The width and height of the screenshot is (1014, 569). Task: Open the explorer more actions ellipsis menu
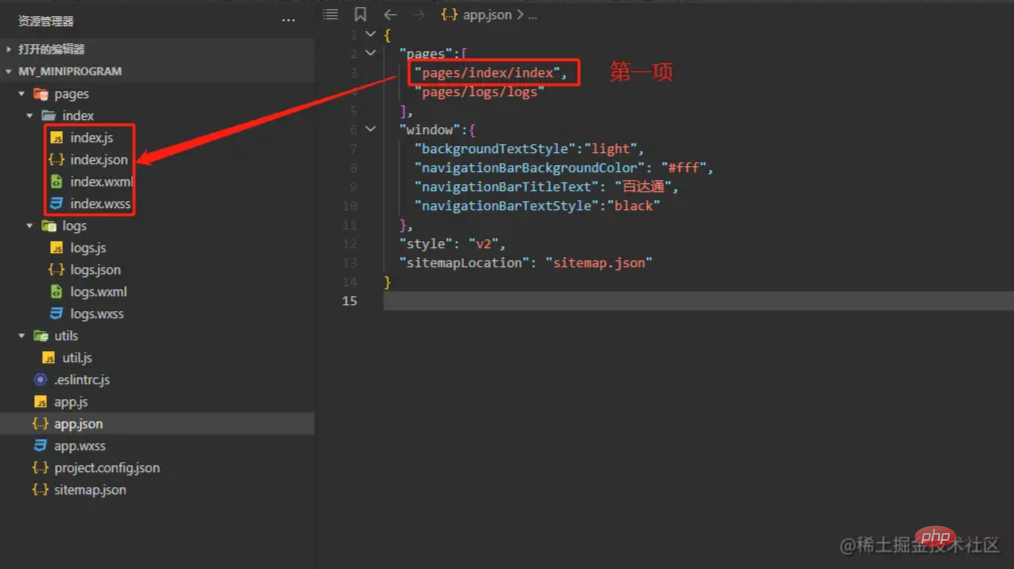coord(288,21)
